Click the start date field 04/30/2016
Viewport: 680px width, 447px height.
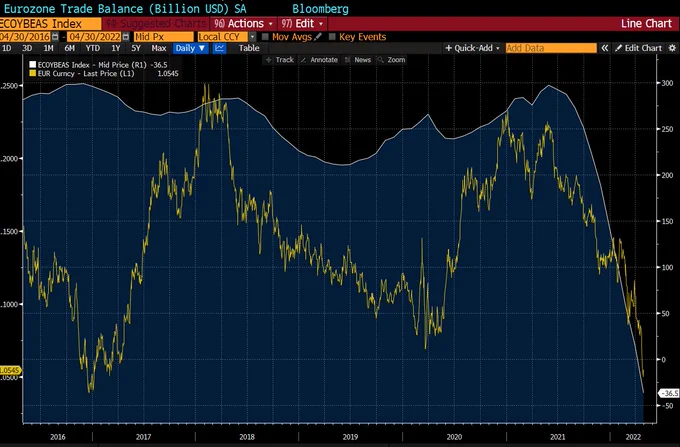point(25,37)
